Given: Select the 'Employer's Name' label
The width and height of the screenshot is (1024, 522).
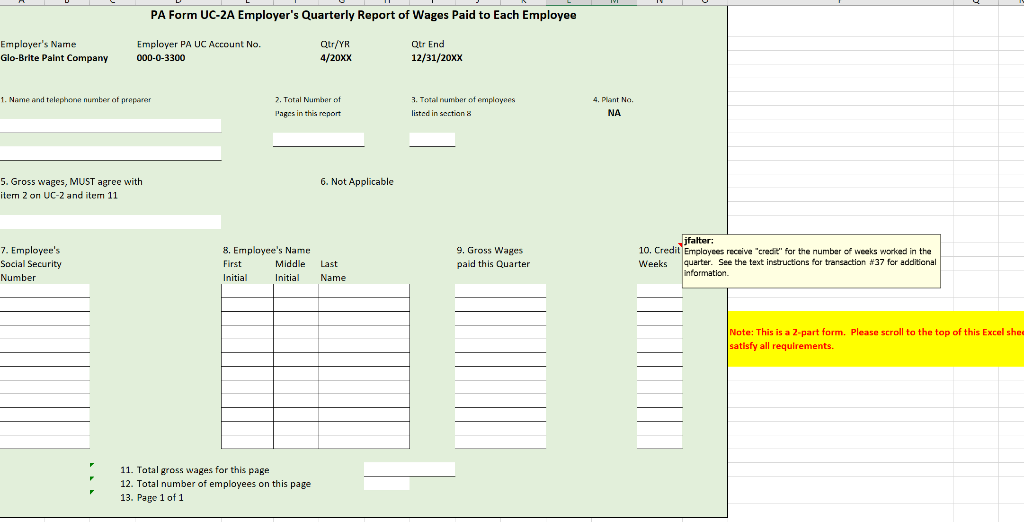Looking at the screenshot, I should pyautogui.click(x=38, y=44).
